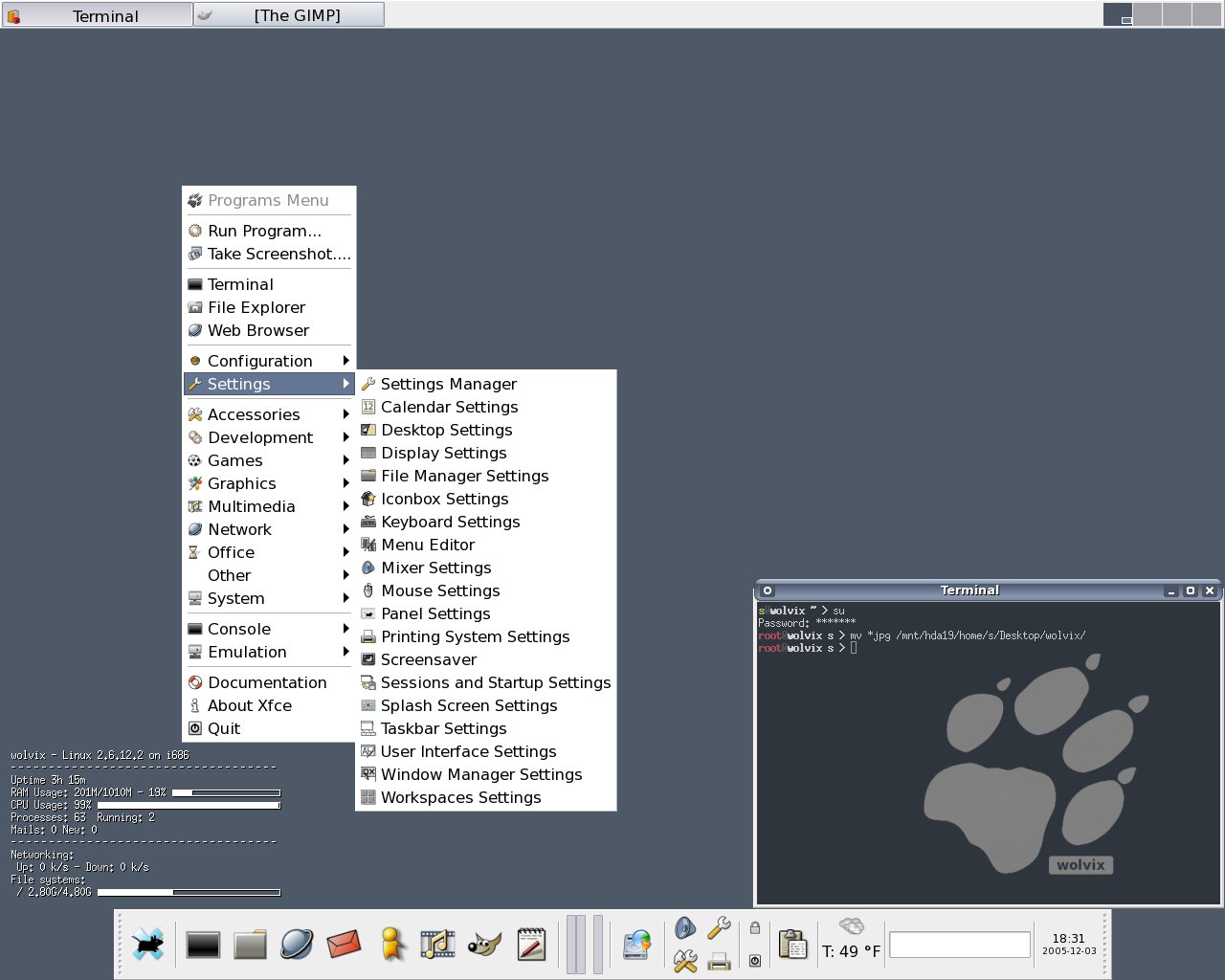Screen dimensions: 1225x980
Task: Expand the System submenu
Action: click(269, 598)
